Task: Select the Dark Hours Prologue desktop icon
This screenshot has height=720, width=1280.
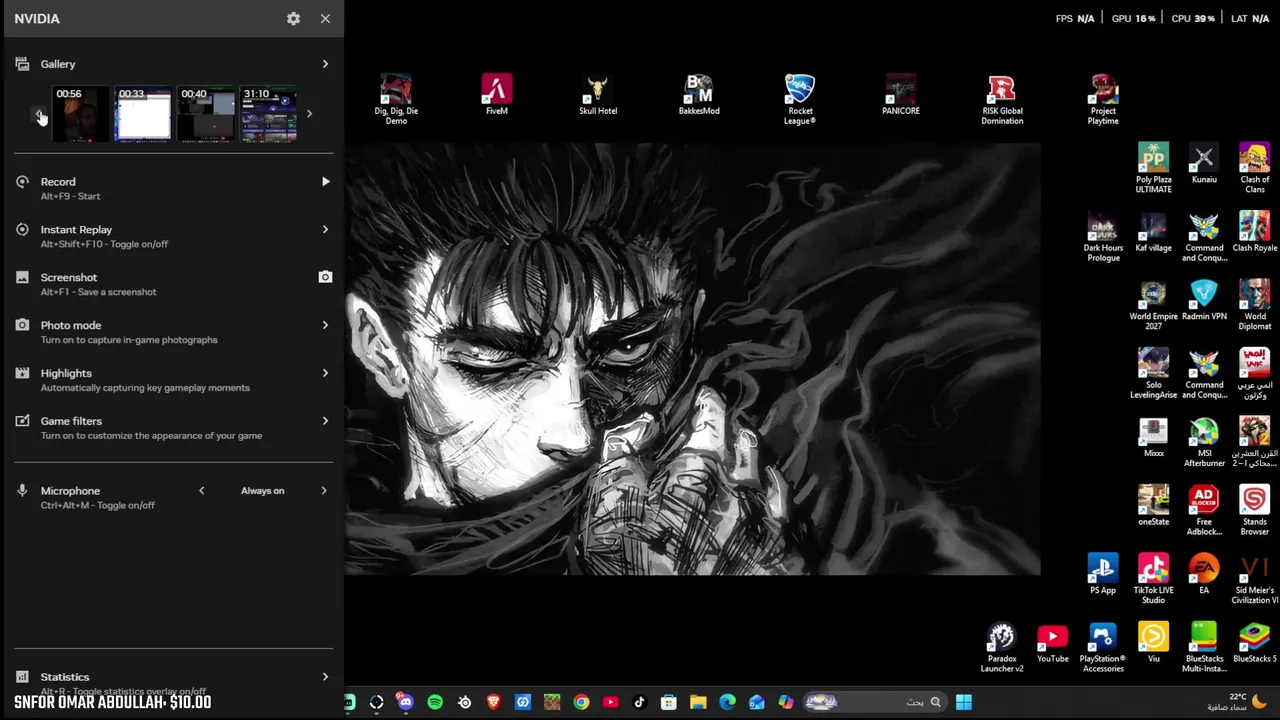Action: coord(1103,237)
